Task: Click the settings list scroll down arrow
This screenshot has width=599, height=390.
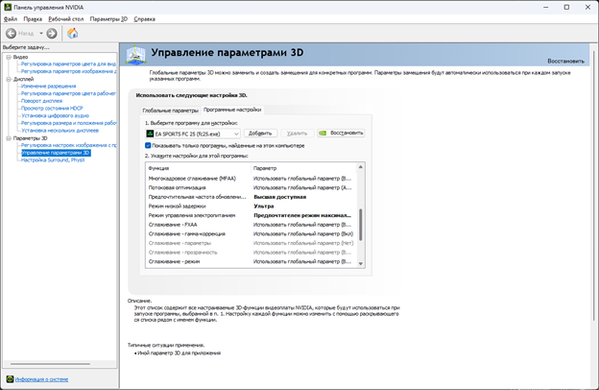Action: [360, 264]
